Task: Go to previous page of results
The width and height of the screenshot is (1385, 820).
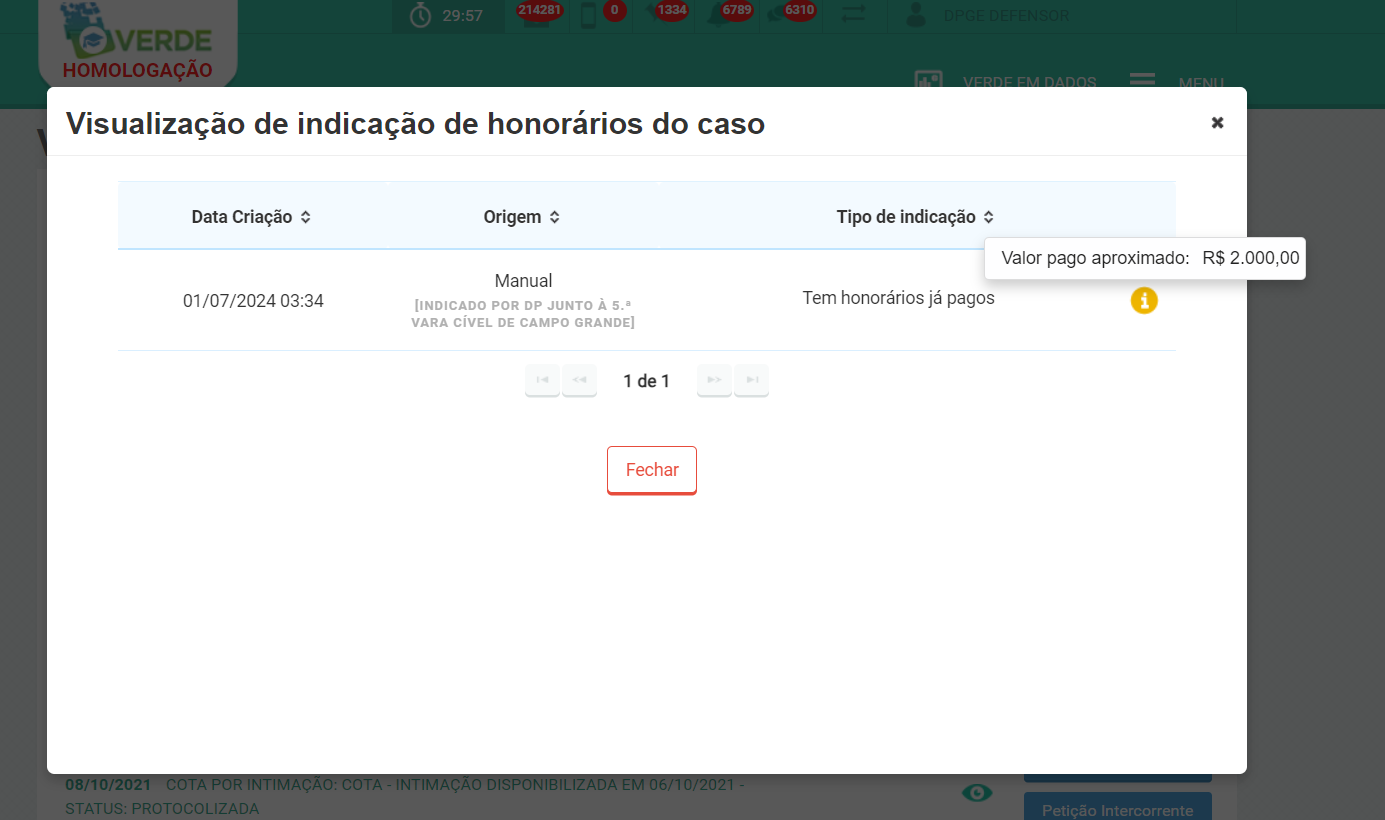Action: point(579,380)
